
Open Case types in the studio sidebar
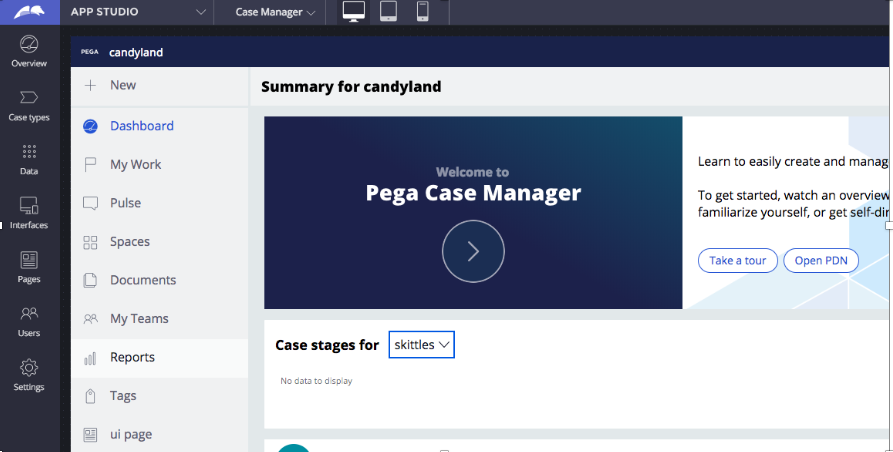click(x=29, y=98)
